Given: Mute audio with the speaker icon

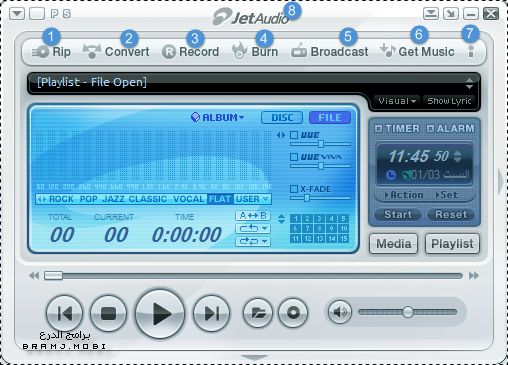Looking at the screenshot, I should [x=340, y=312].
